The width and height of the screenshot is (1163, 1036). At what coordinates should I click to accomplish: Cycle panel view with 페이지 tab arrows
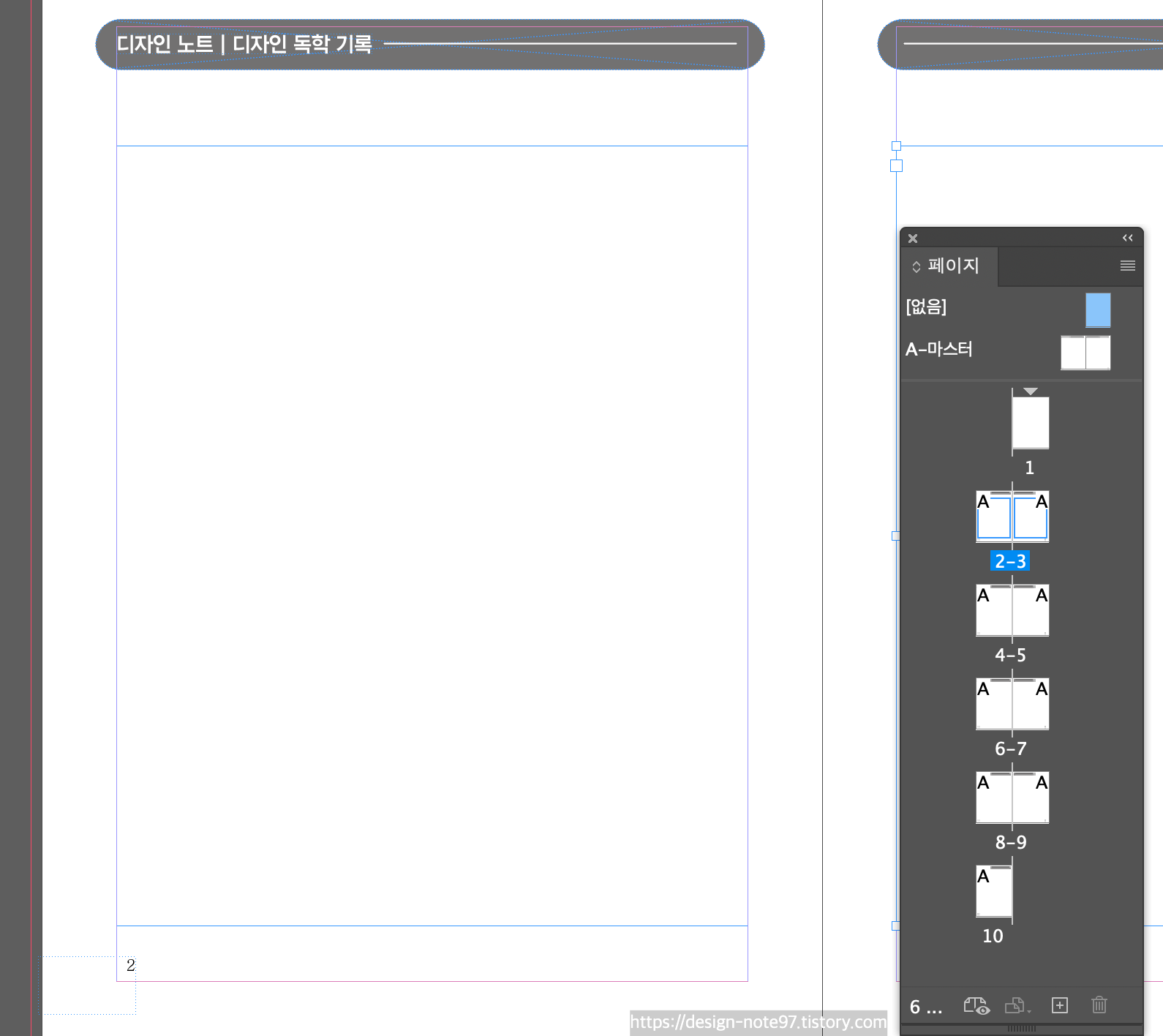point(917,267)
